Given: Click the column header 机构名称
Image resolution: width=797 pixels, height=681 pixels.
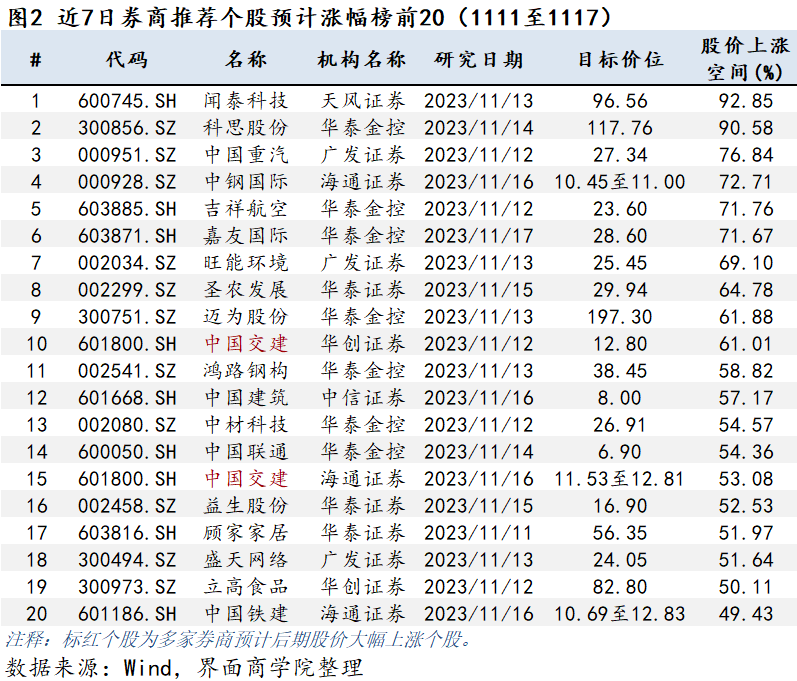Looking at the screenshot, I should (361, 60).
